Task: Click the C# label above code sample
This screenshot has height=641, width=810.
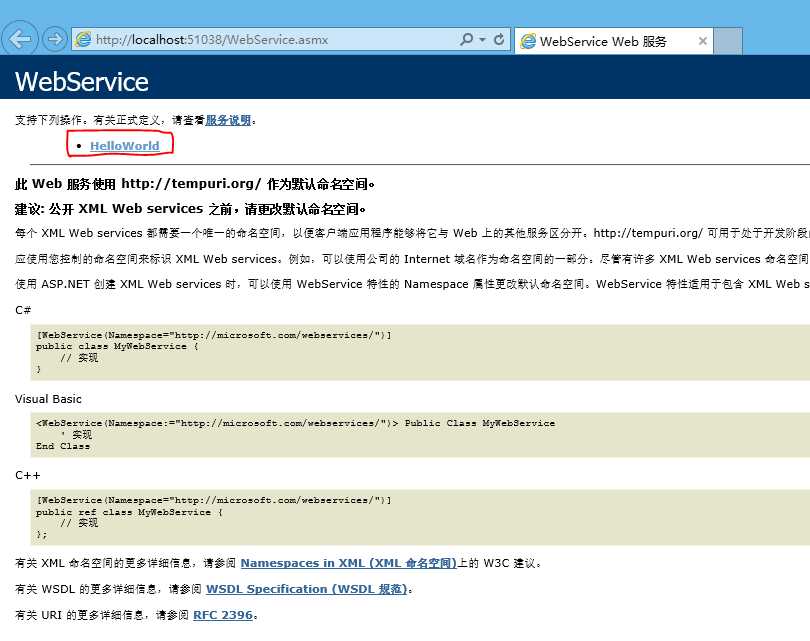Action: (23, 310)
